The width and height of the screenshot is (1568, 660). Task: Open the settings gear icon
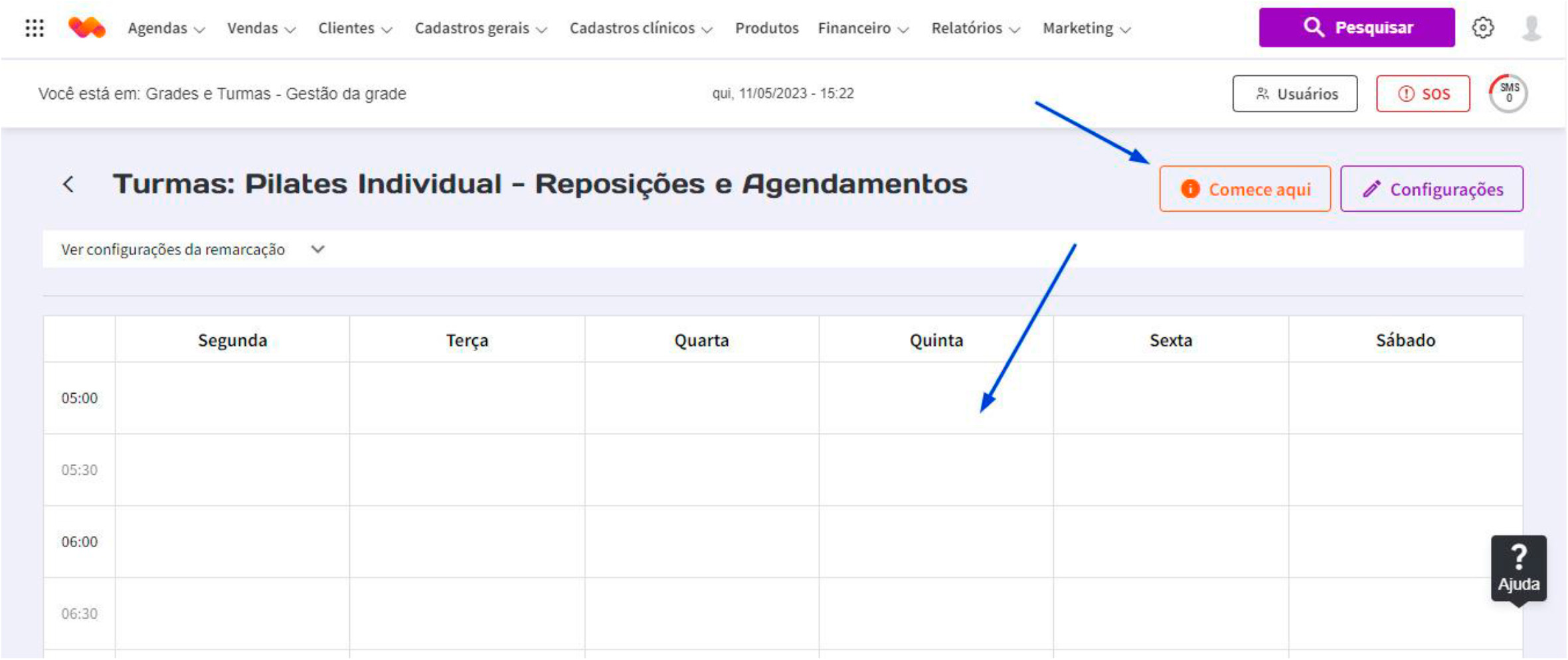click(x=1483, y=28)
